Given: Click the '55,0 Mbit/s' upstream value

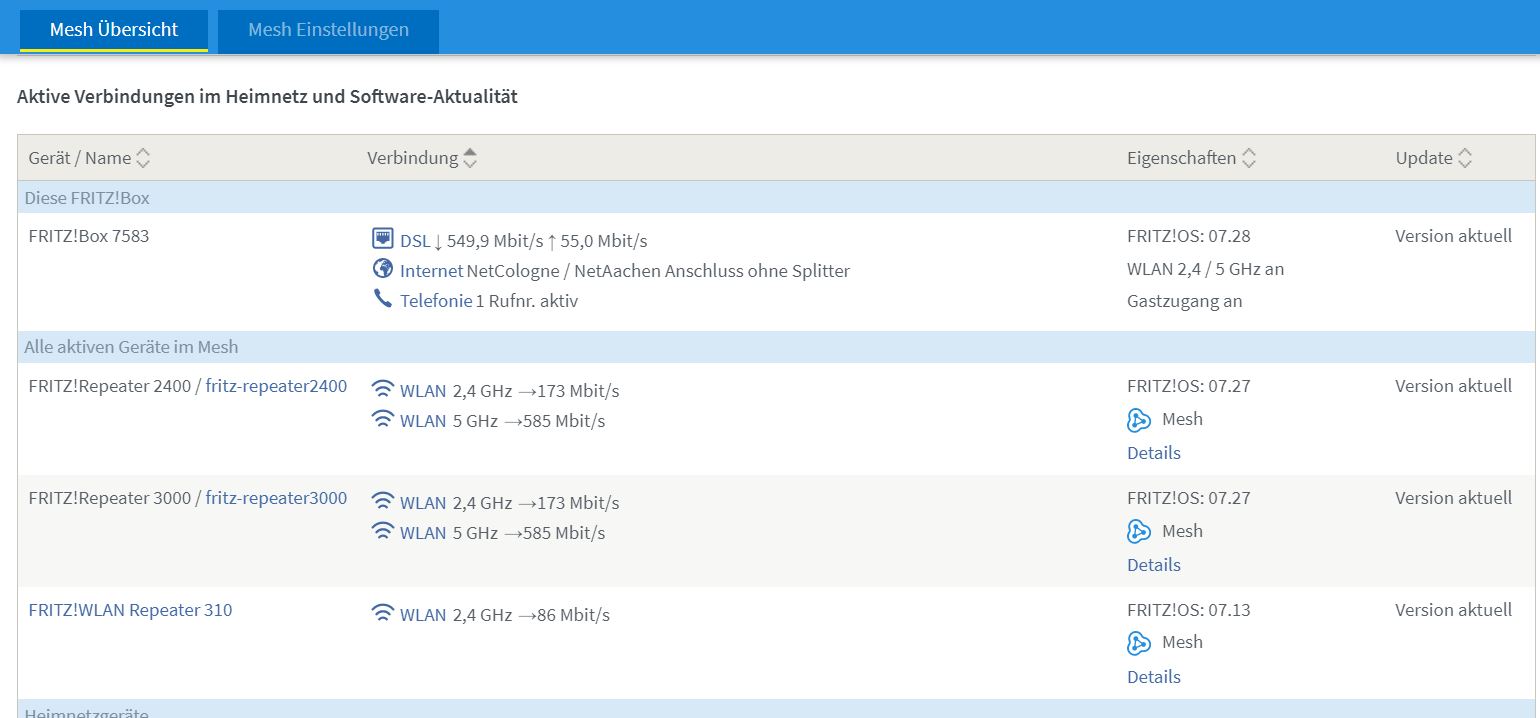Looking at the screenshot, I should [x=604, y=241].
